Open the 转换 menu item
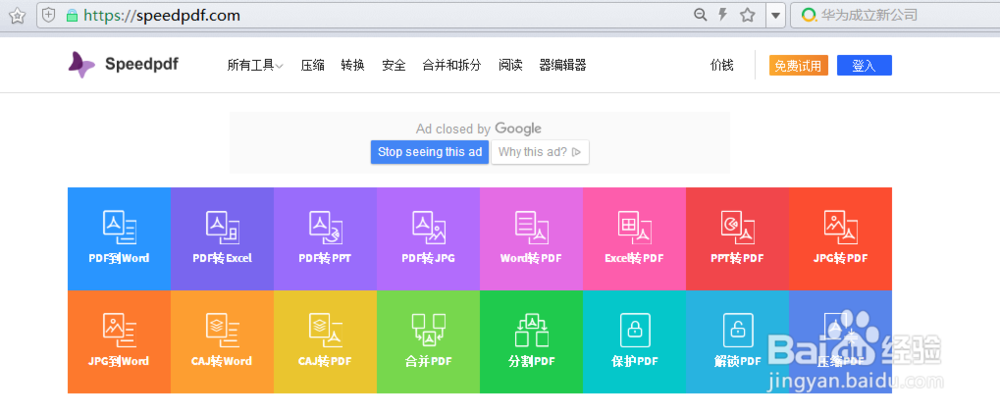Image resolution: width=1000 pixels, height=416 pixels. pos(353,65)
